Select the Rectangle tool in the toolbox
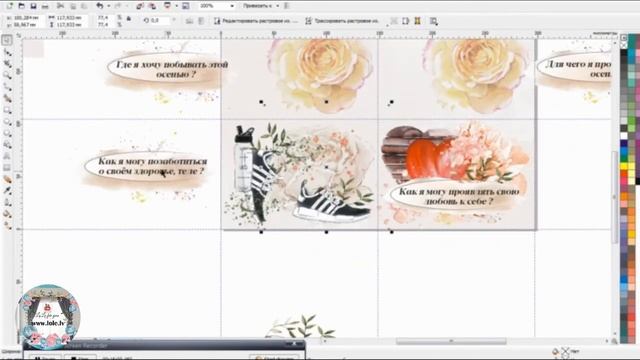The image size is (640, 360). (7, 110)
